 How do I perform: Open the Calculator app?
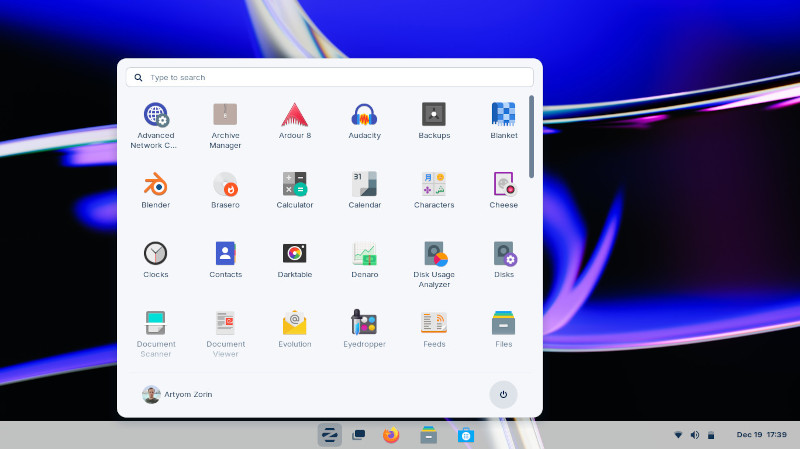point(294,184)
